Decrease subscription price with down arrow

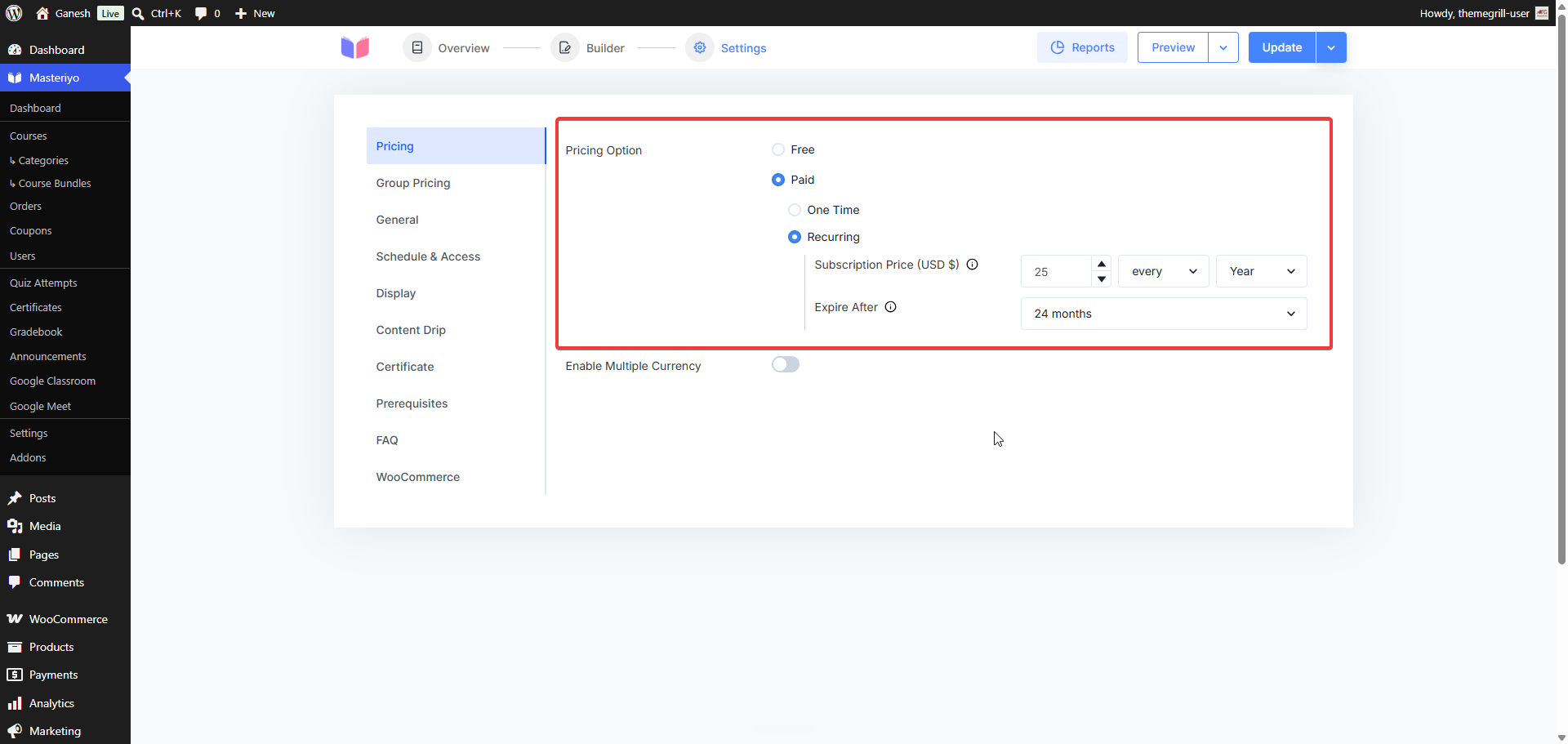(x=1102, y=279)
